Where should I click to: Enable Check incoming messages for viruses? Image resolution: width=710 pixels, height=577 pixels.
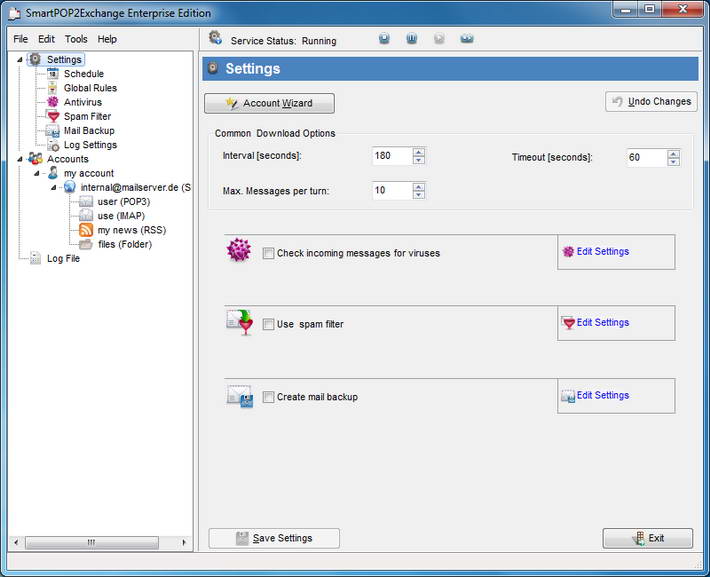[269, 253]
